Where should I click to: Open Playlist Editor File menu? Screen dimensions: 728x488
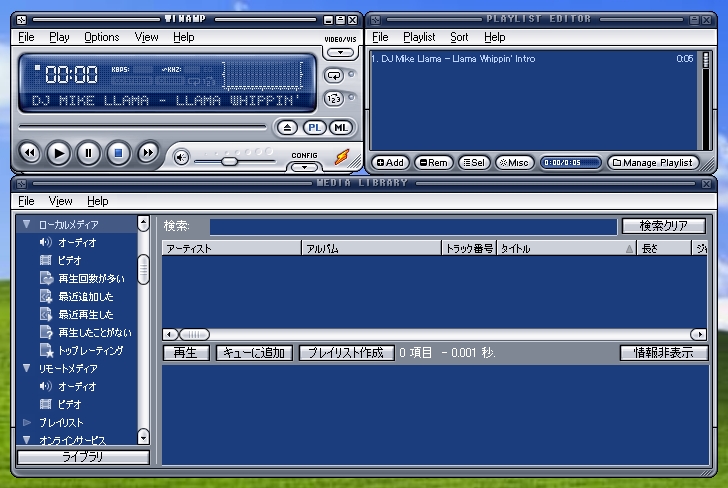click(380, 37)
